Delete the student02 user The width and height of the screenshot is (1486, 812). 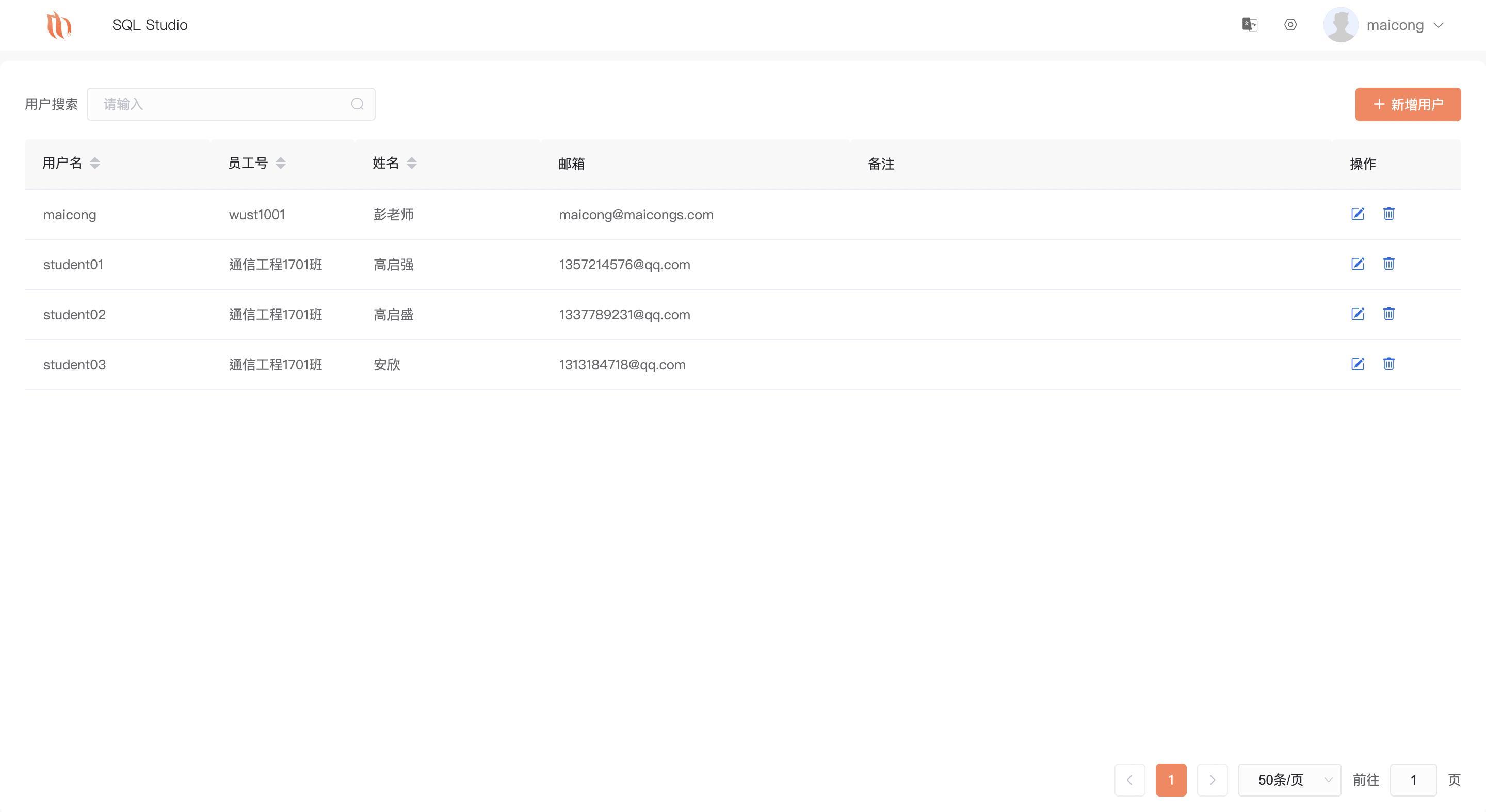[1388, 314]
